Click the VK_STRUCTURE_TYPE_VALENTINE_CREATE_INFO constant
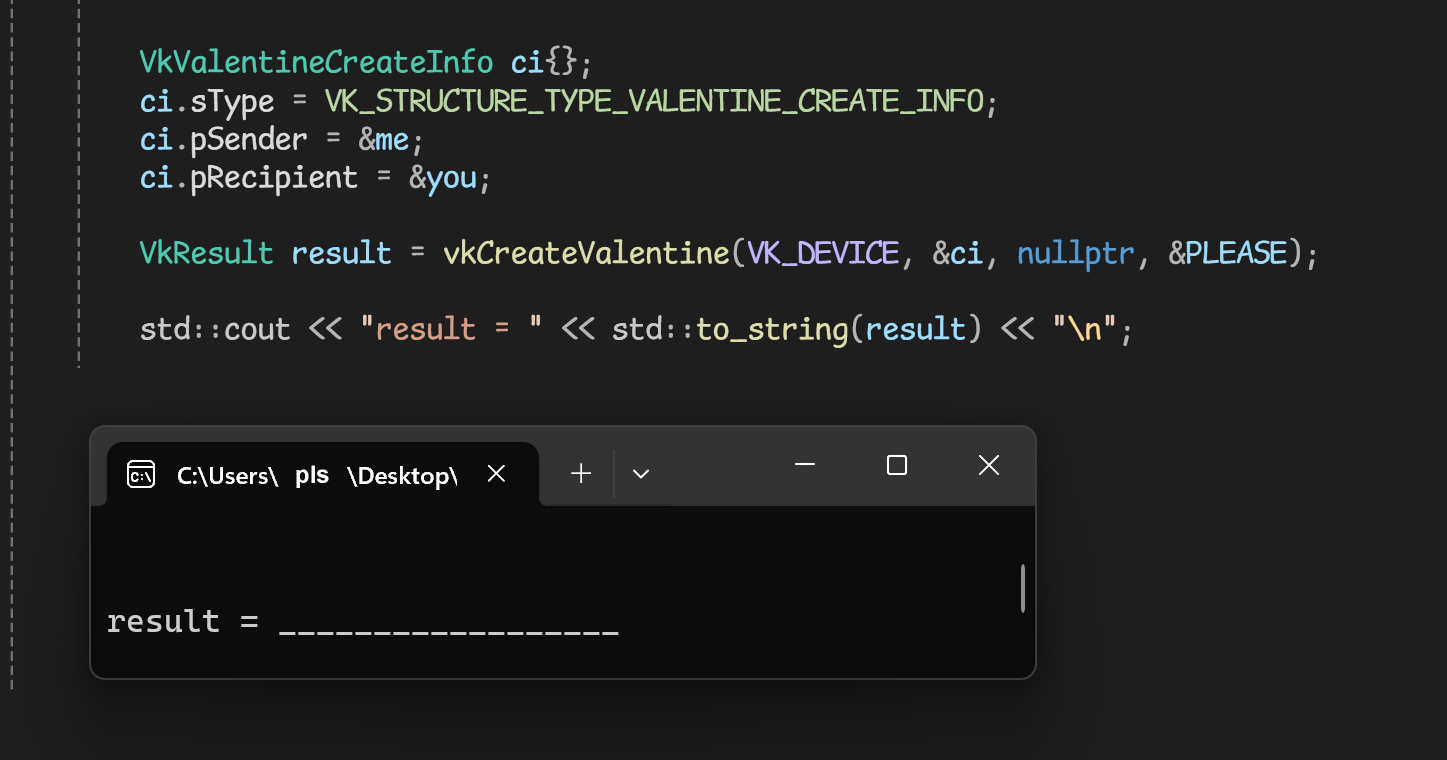The image size is (1447, 760). (x=654, y=101)
